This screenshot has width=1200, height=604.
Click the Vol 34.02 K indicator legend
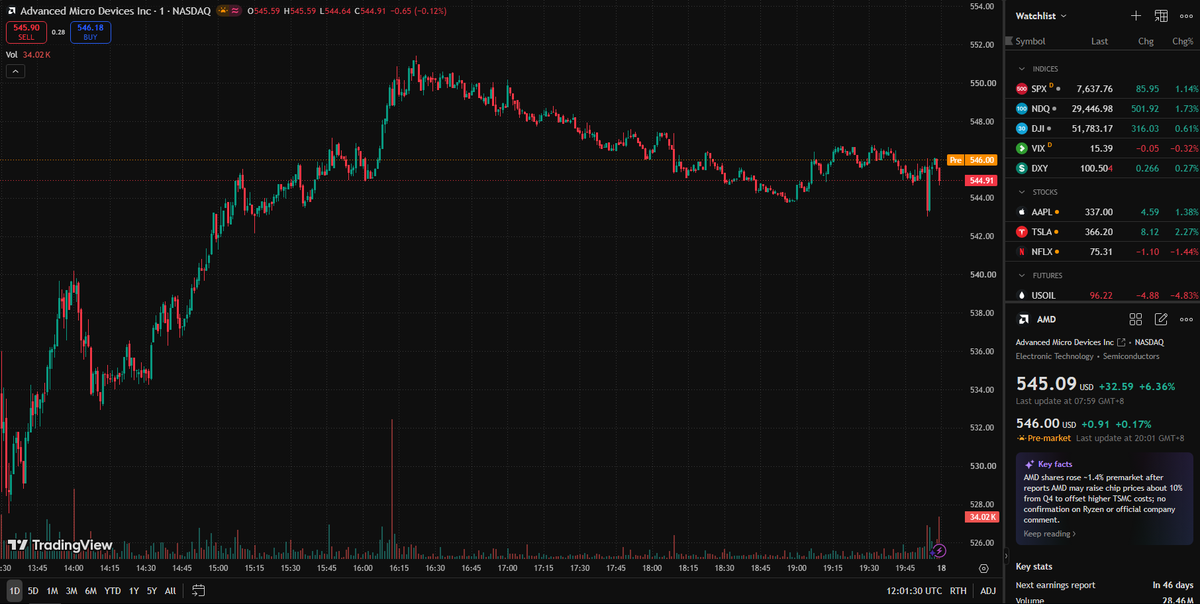(28, 54)
